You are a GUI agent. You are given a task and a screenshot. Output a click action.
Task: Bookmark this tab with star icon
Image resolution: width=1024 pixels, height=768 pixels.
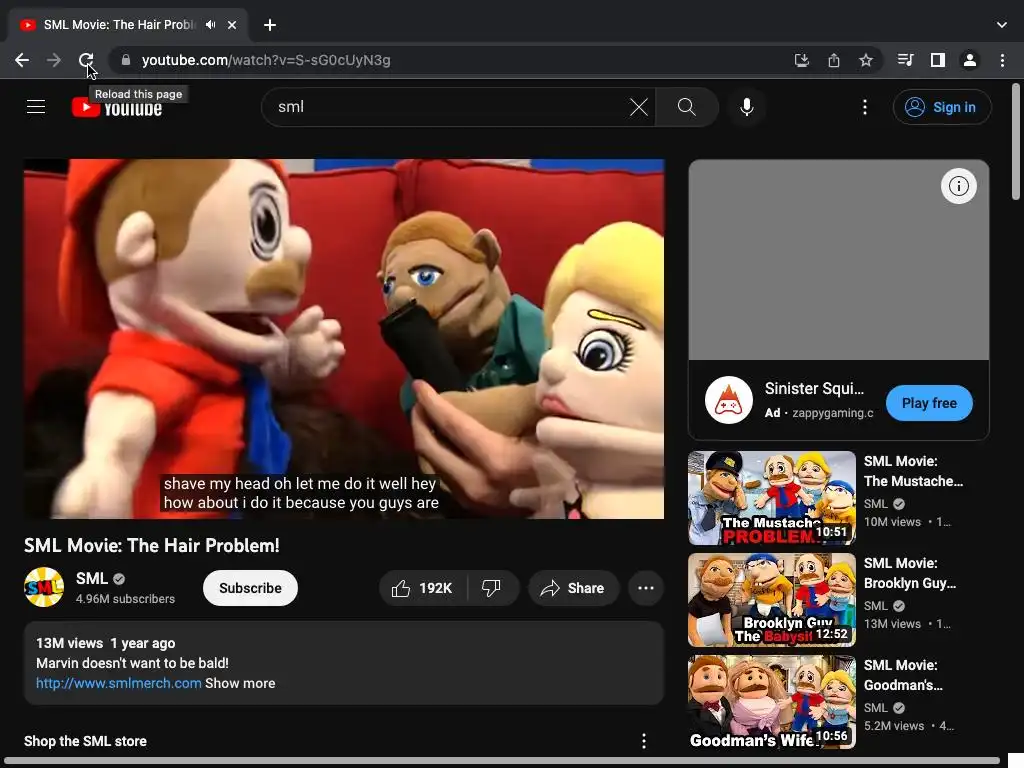click(x=866, y=60)
